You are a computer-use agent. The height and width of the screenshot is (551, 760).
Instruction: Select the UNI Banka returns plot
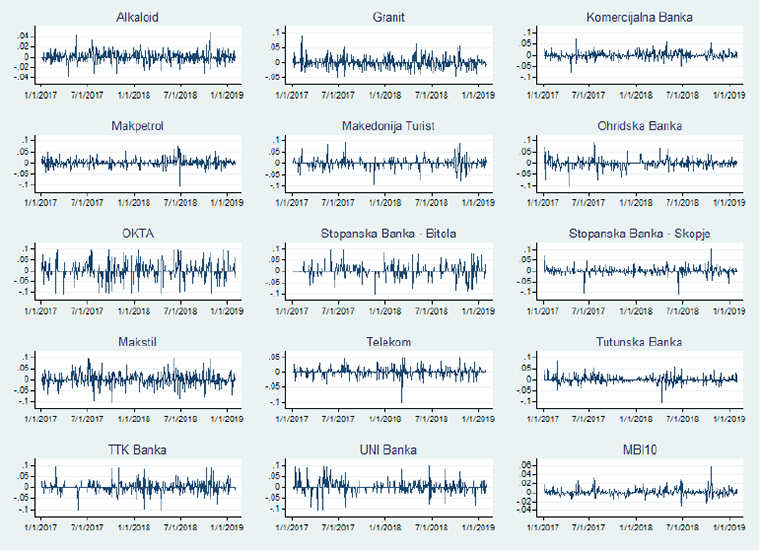pyautogui.click(x=389, y=487)
